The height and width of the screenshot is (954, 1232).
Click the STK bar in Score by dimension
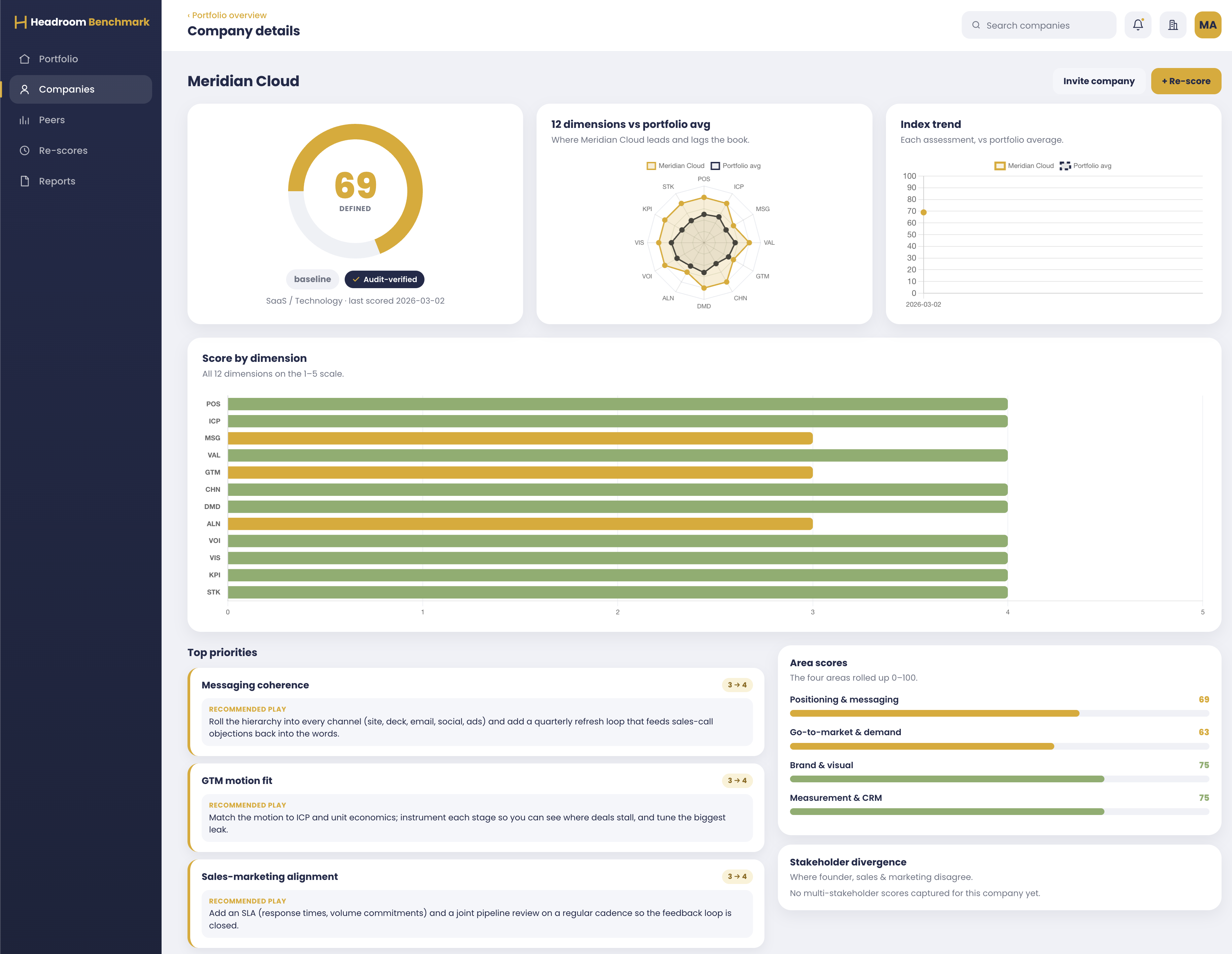coord(618,592)
